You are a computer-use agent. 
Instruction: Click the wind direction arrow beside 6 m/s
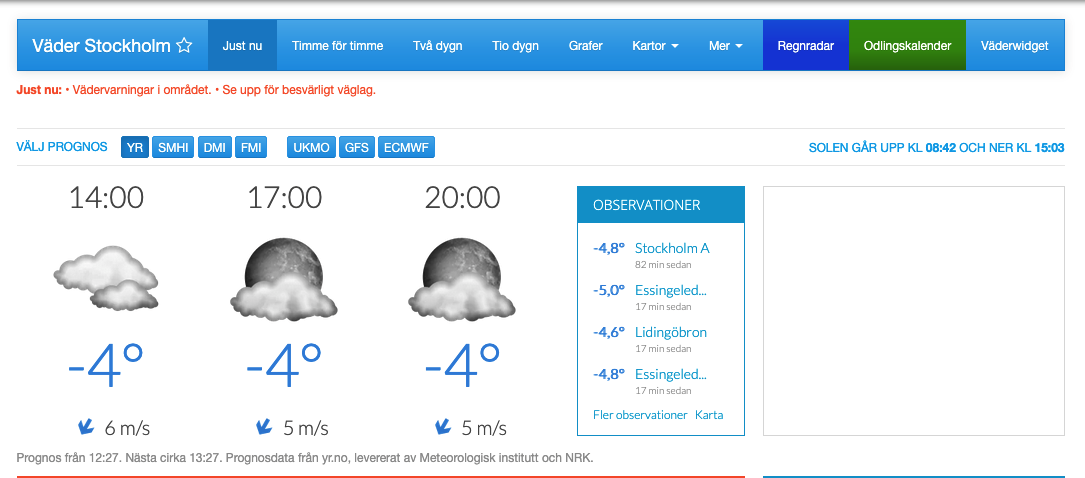tap(86, 427)
